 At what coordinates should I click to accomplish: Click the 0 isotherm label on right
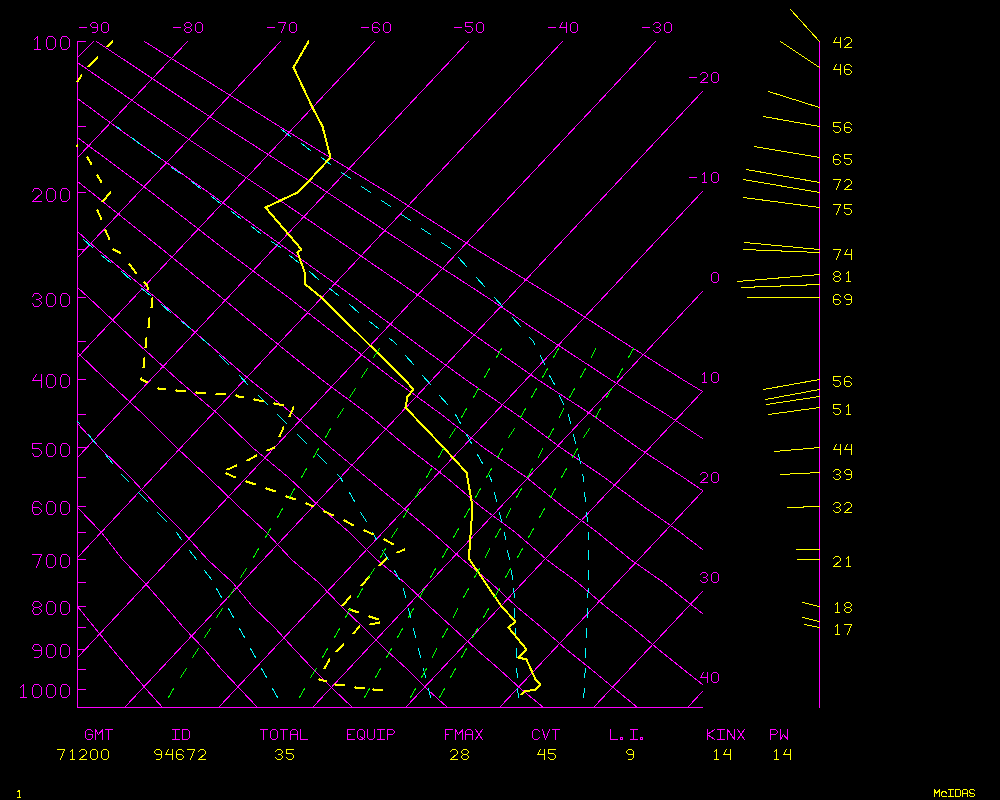coord(714,278)
